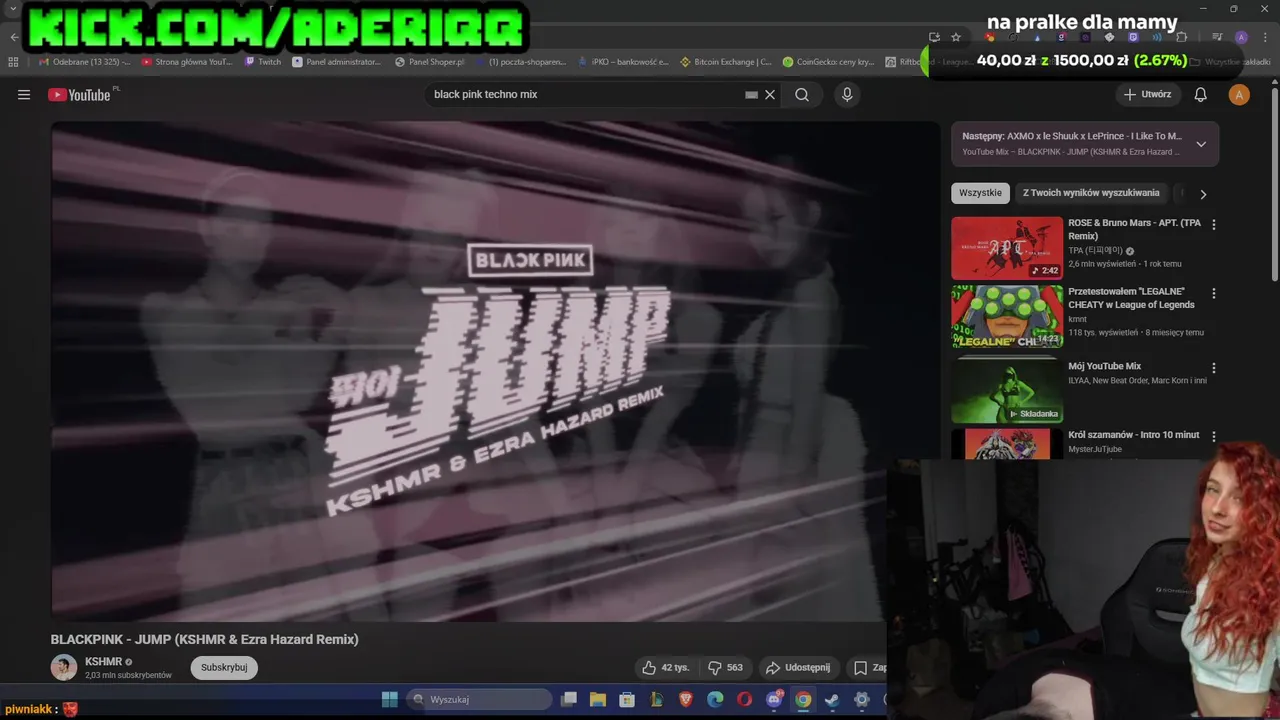Launch Brave browser from the taskbar
Viewport: 1280px width, 720px height.
(686, 699)
